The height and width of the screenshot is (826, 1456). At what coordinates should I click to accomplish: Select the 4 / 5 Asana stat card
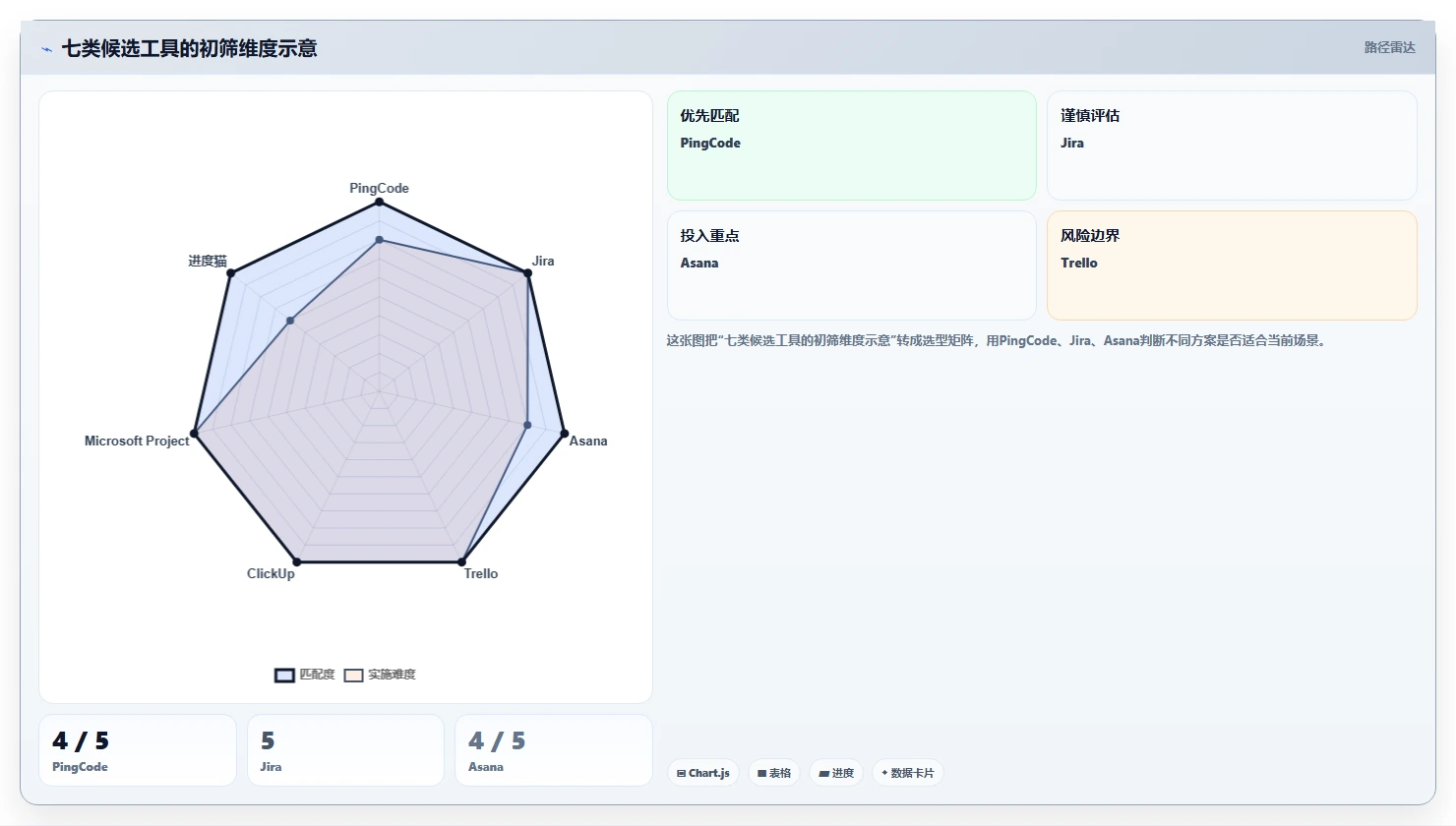[x=554, y=750]
